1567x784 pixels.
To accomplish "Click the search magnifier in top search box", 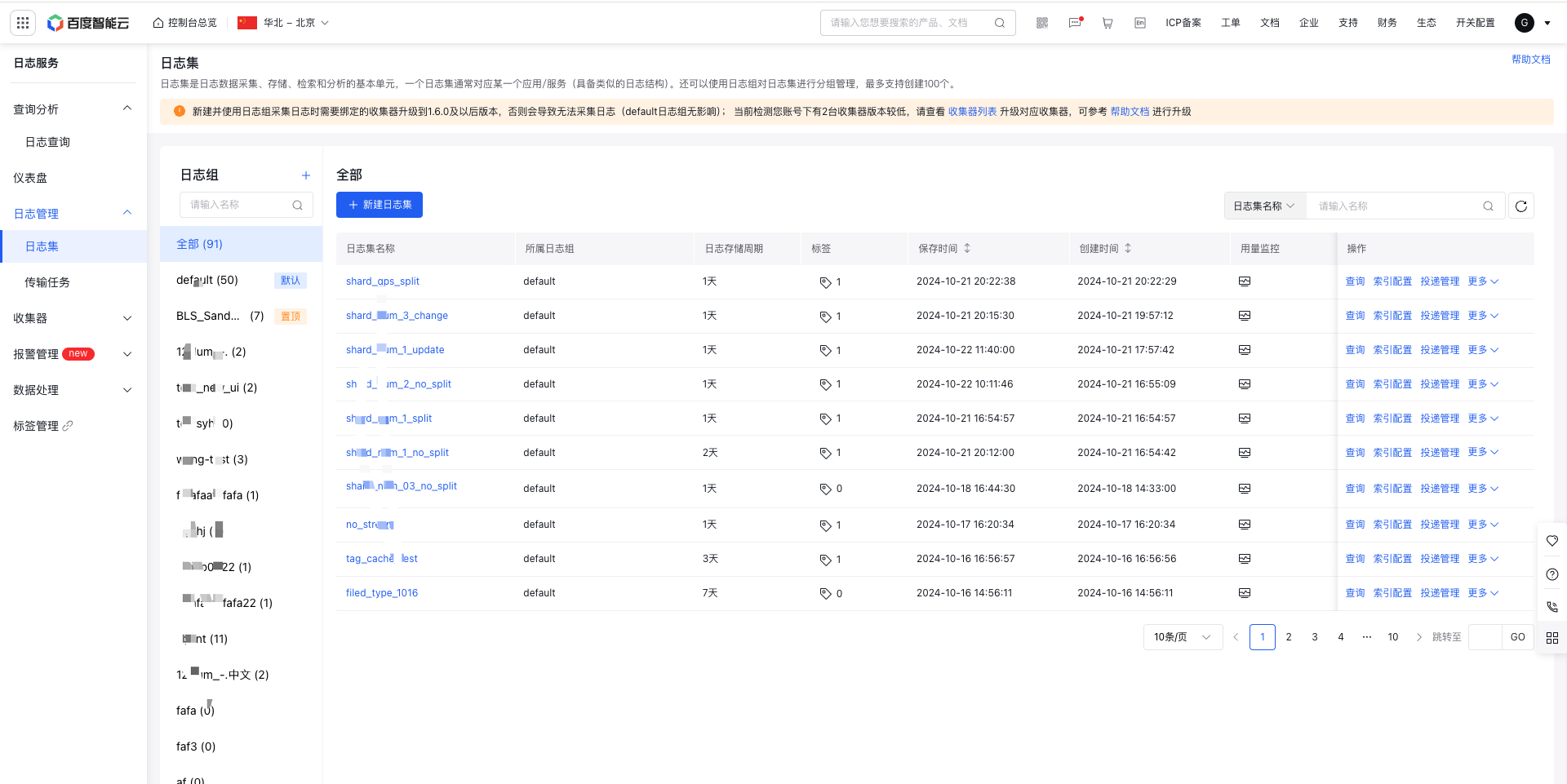I will pyautogui.click(x=1000, y=23).
